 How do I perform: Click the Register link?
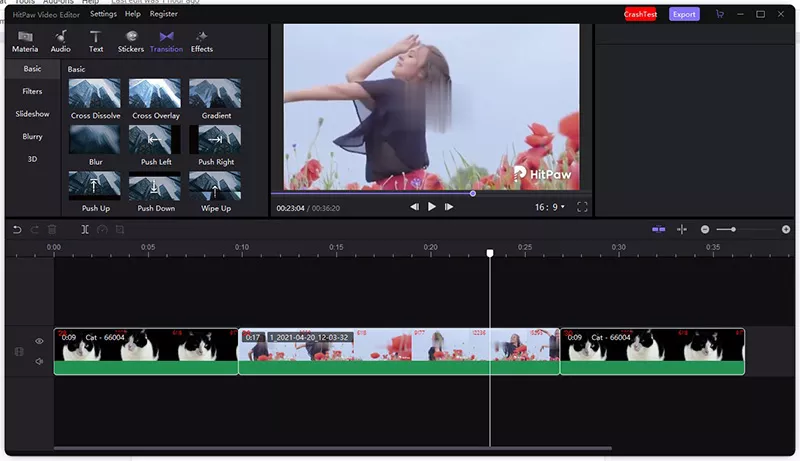164,14
